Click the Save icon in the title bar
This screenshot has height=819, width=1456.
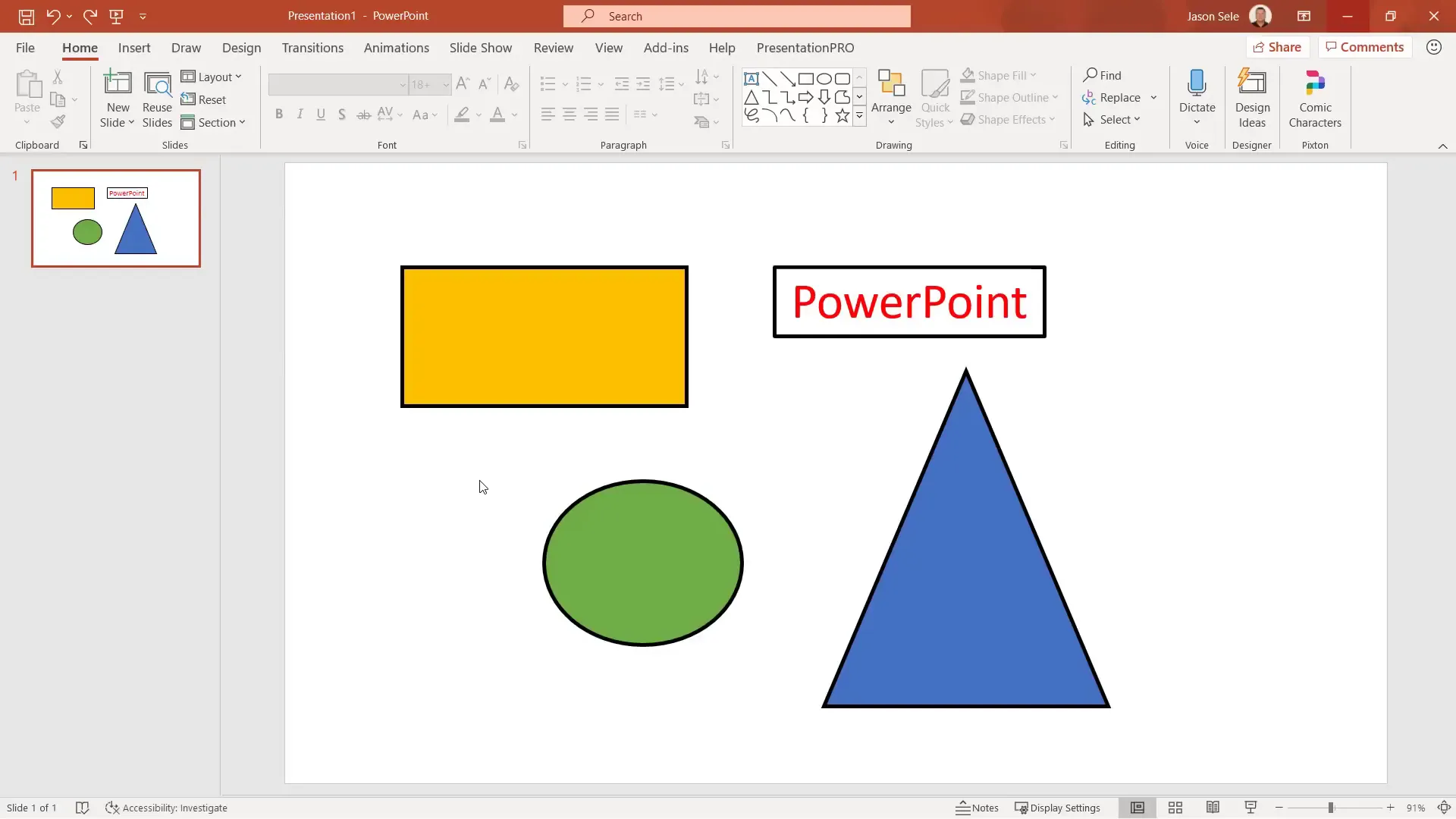[x=26, y=16]
